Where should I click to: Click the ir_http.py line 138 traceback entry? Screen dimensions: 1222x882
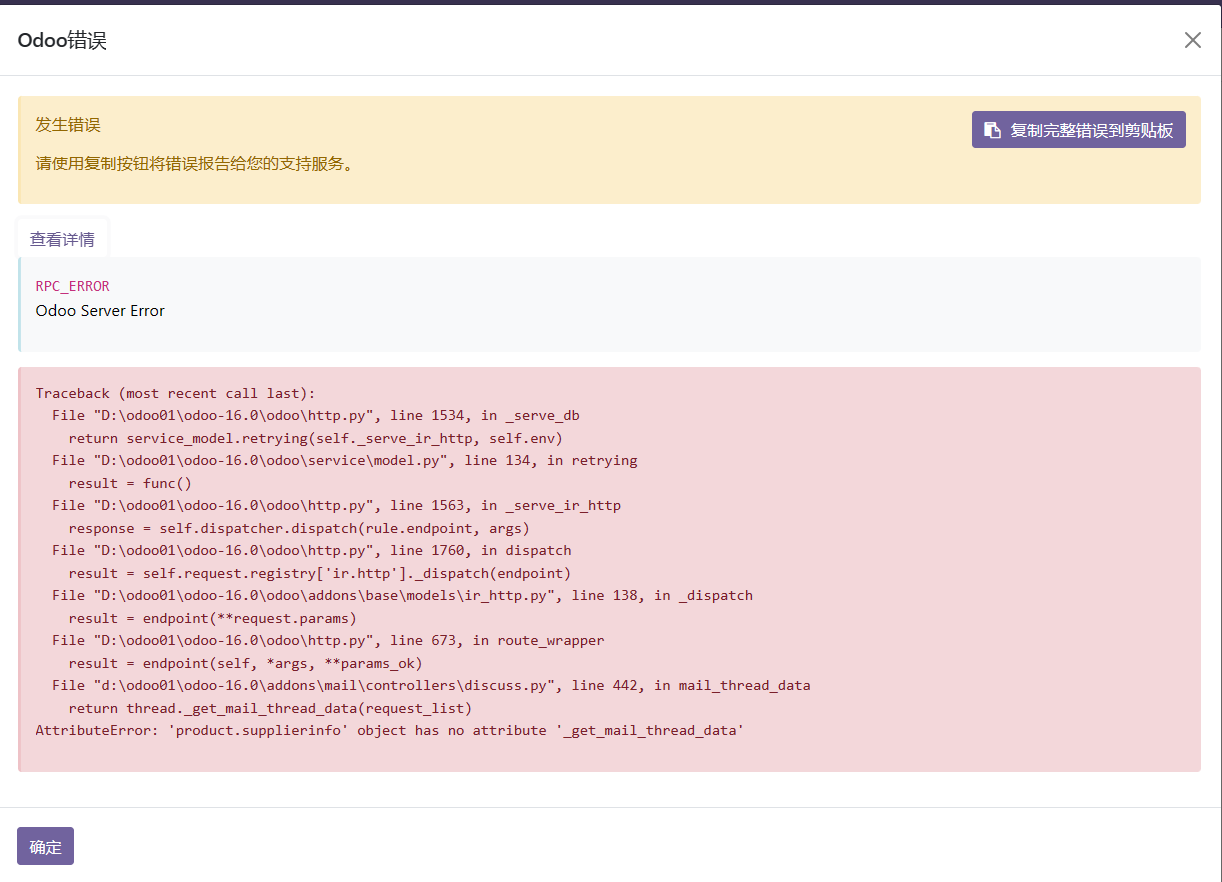403,595
